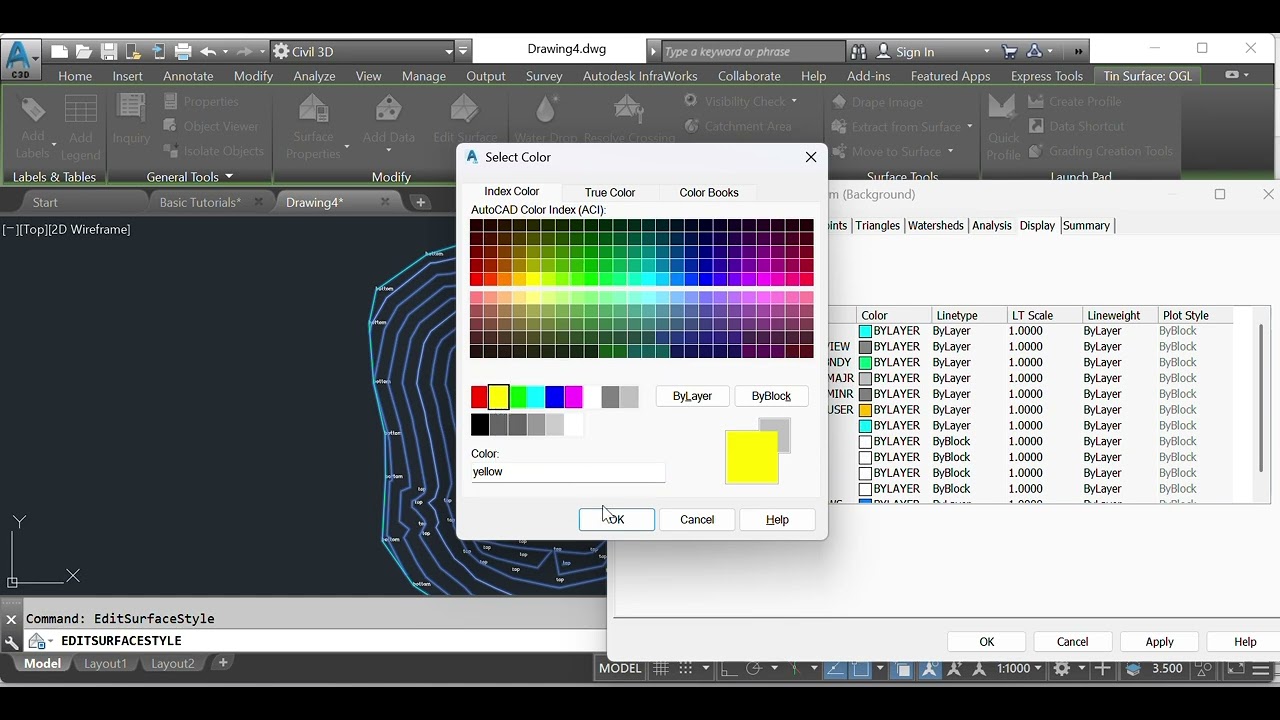Add a new layout with plus tab
The width and height of the screenshot is (1280, 720).
click(222, 663)
